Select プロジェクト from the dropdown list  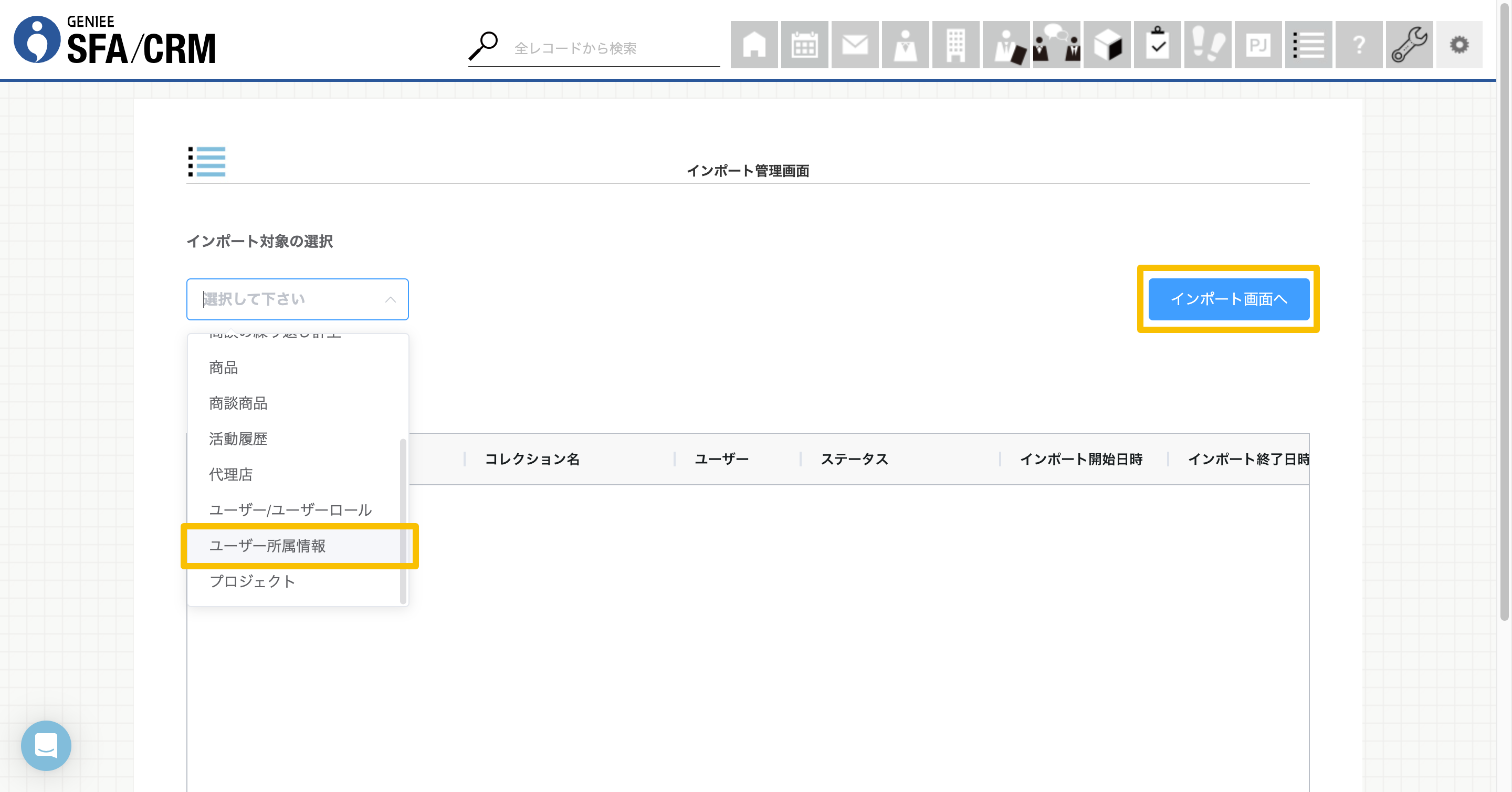pyautogui.click(x=298, y=581)
